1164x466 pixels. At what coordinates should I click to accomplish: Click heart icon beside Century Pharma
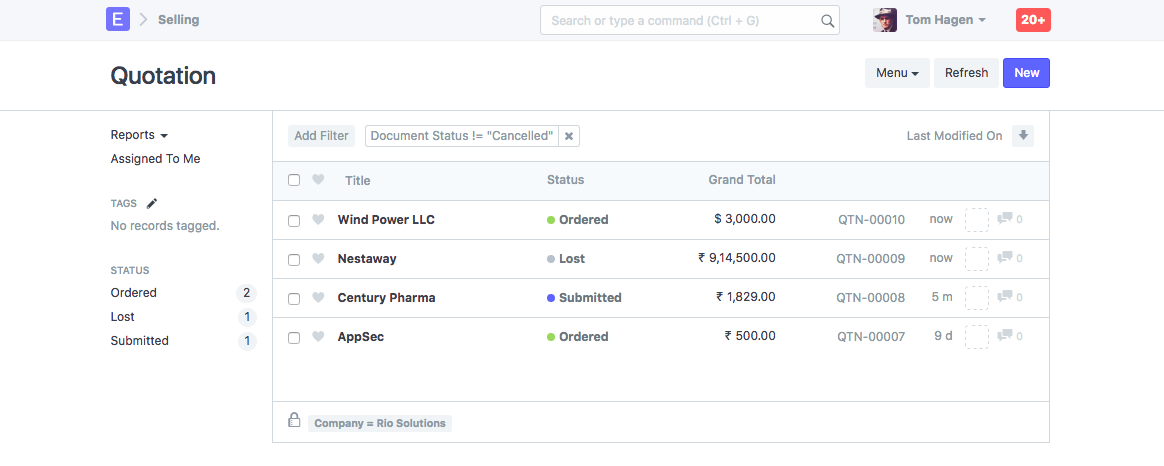pyautogui.click(x=319, y=298)
